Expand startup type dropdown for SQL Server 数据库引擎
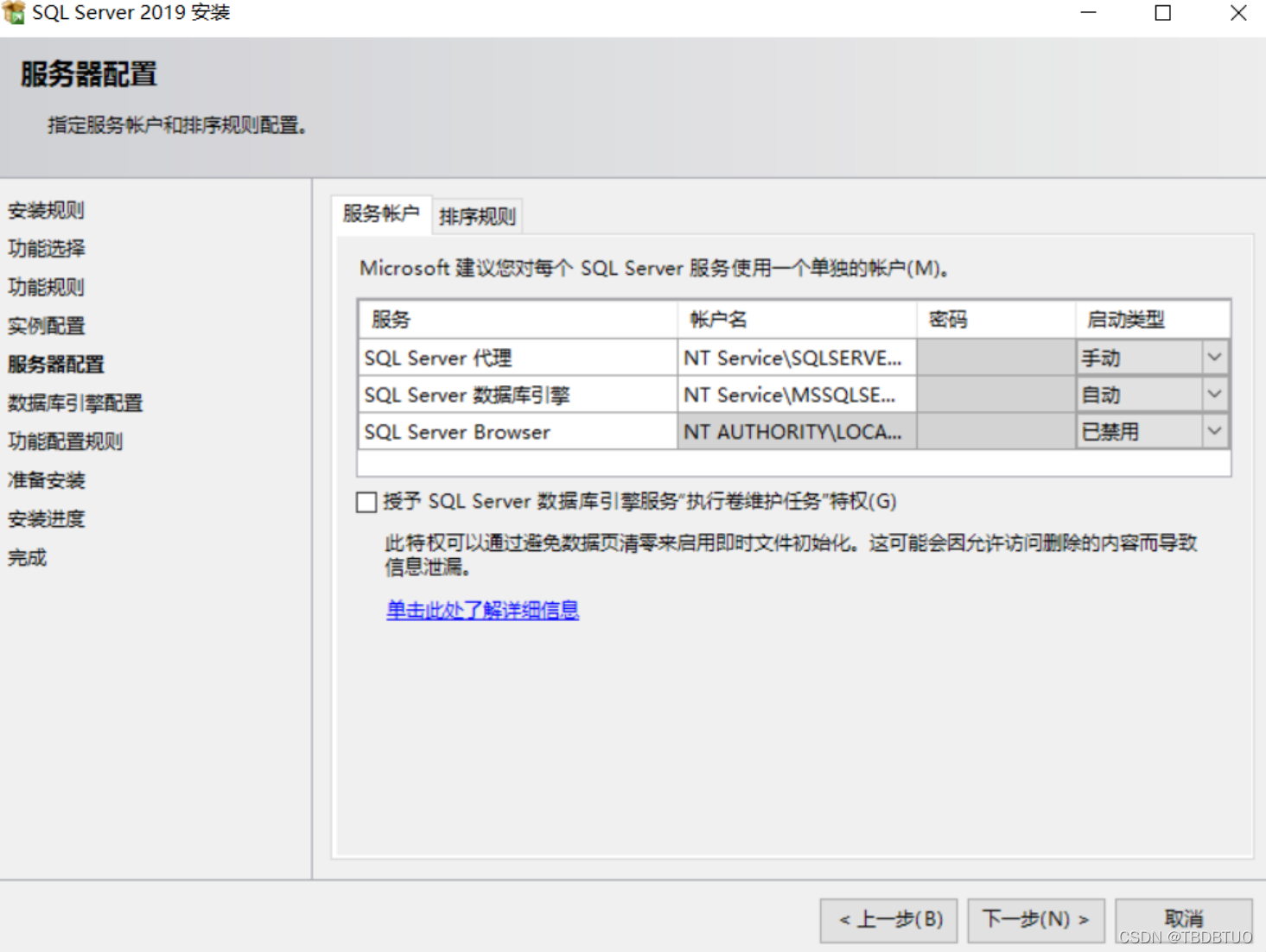The image size is (1266, 952). pos(1216,394)
